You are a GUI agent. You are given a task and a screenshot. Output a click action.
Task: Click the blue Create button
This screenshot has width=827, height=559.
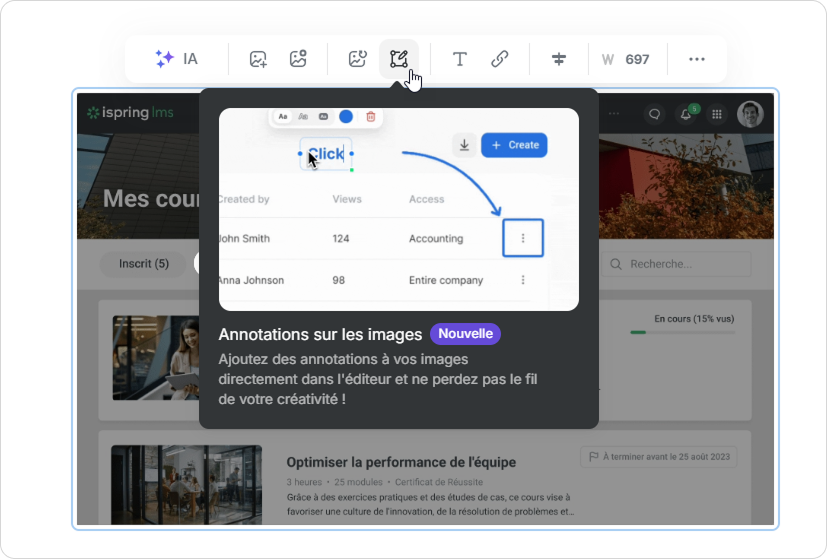point(514,145)
